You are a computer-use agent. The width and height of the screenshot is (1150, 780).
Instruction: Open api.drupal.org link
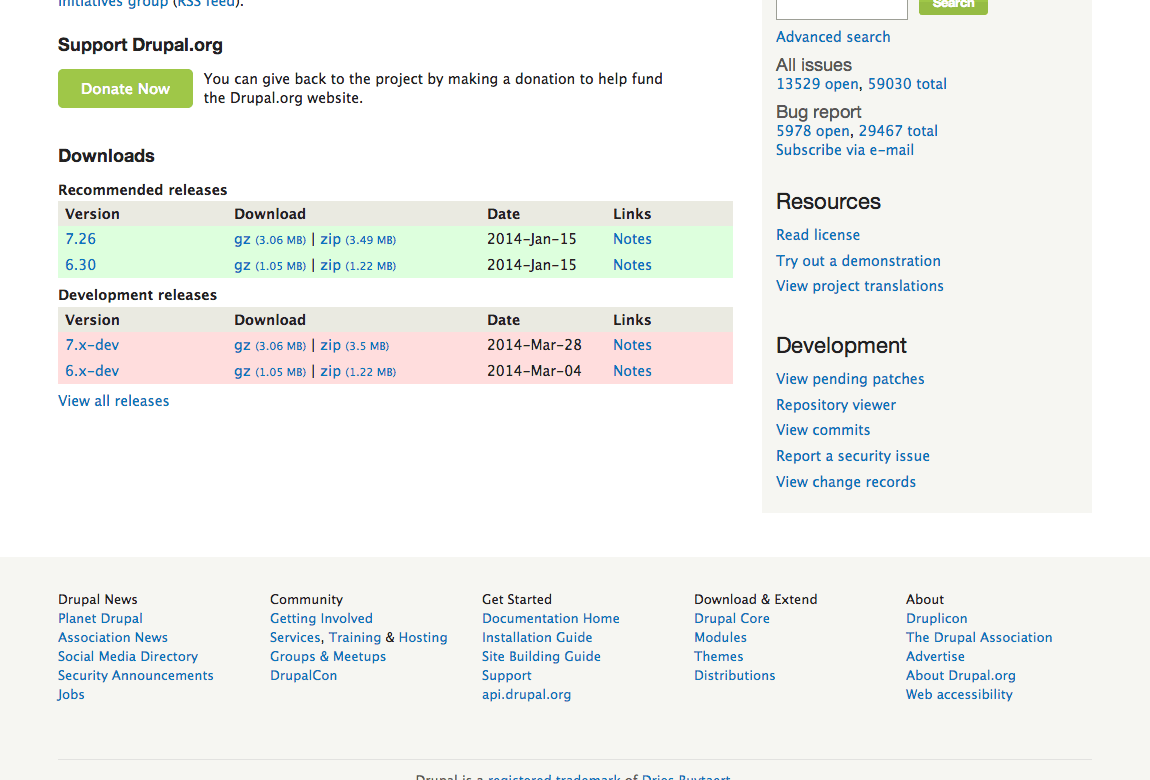527,694
